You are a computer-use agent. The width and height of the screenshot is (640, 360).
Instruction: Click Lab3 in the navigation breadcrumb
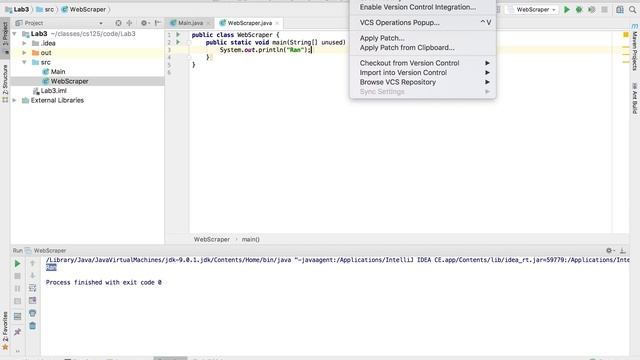17,9
